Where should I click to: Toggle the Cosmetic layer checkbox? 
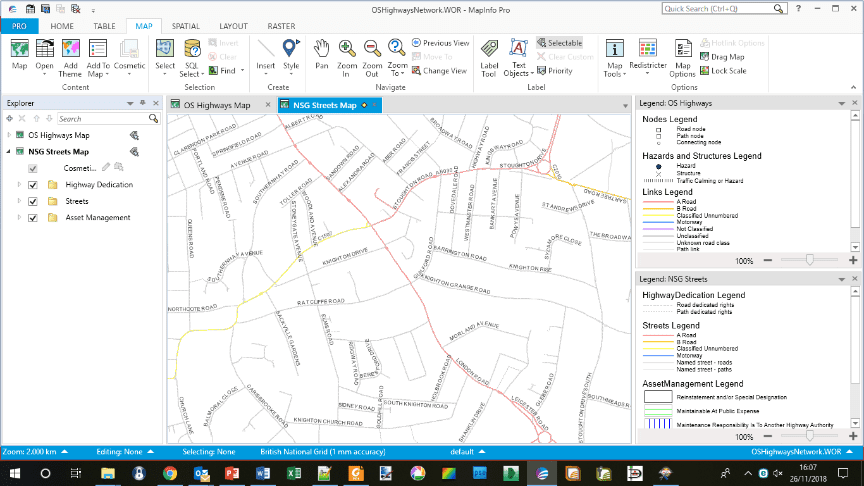pos(33,168)
